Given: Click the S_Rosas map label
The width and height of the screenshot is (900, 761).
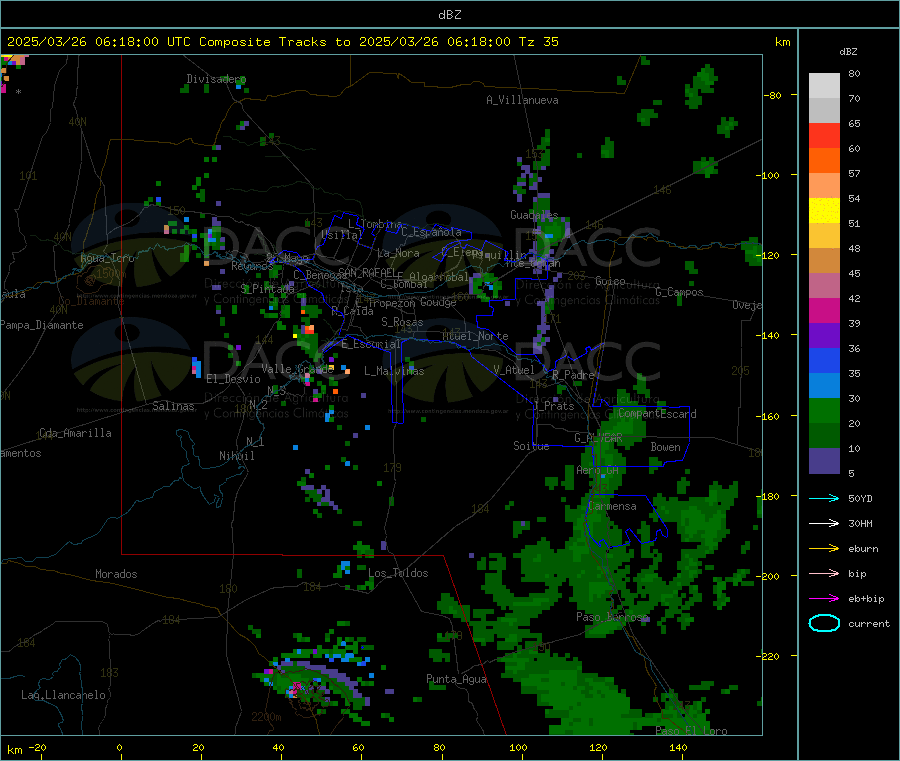Looking at the screenshot, I should [x=402, y=322].
